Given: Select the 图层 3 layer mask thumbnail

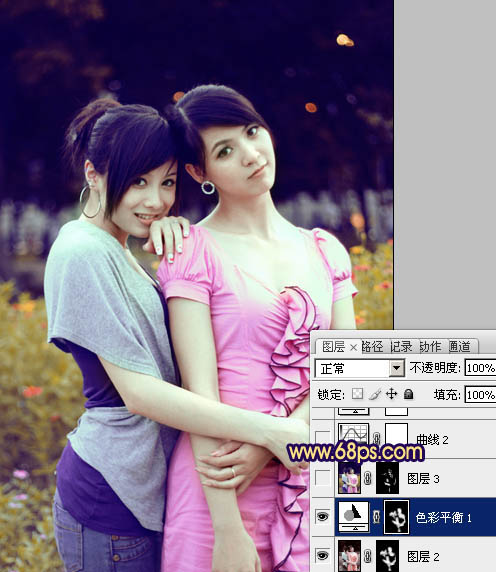Looking at the screenshot, I should point(387,478).
